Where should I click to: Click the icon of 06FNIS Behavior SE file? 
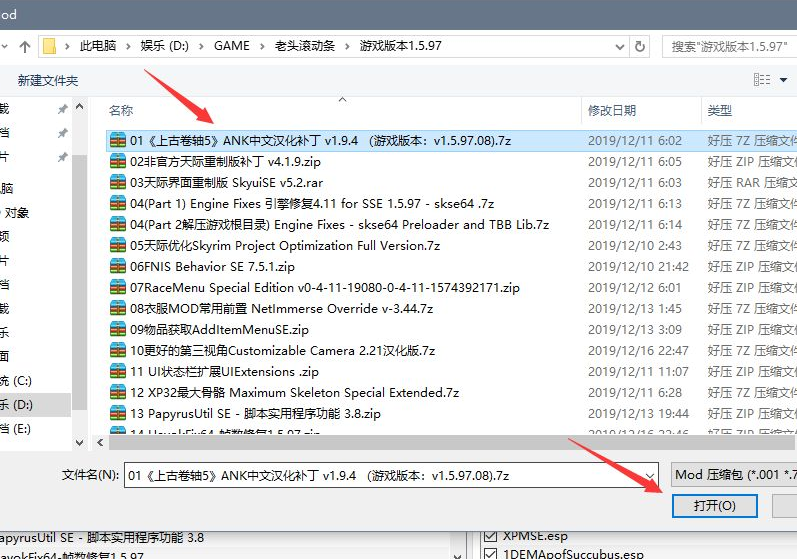tap(117, 266)
